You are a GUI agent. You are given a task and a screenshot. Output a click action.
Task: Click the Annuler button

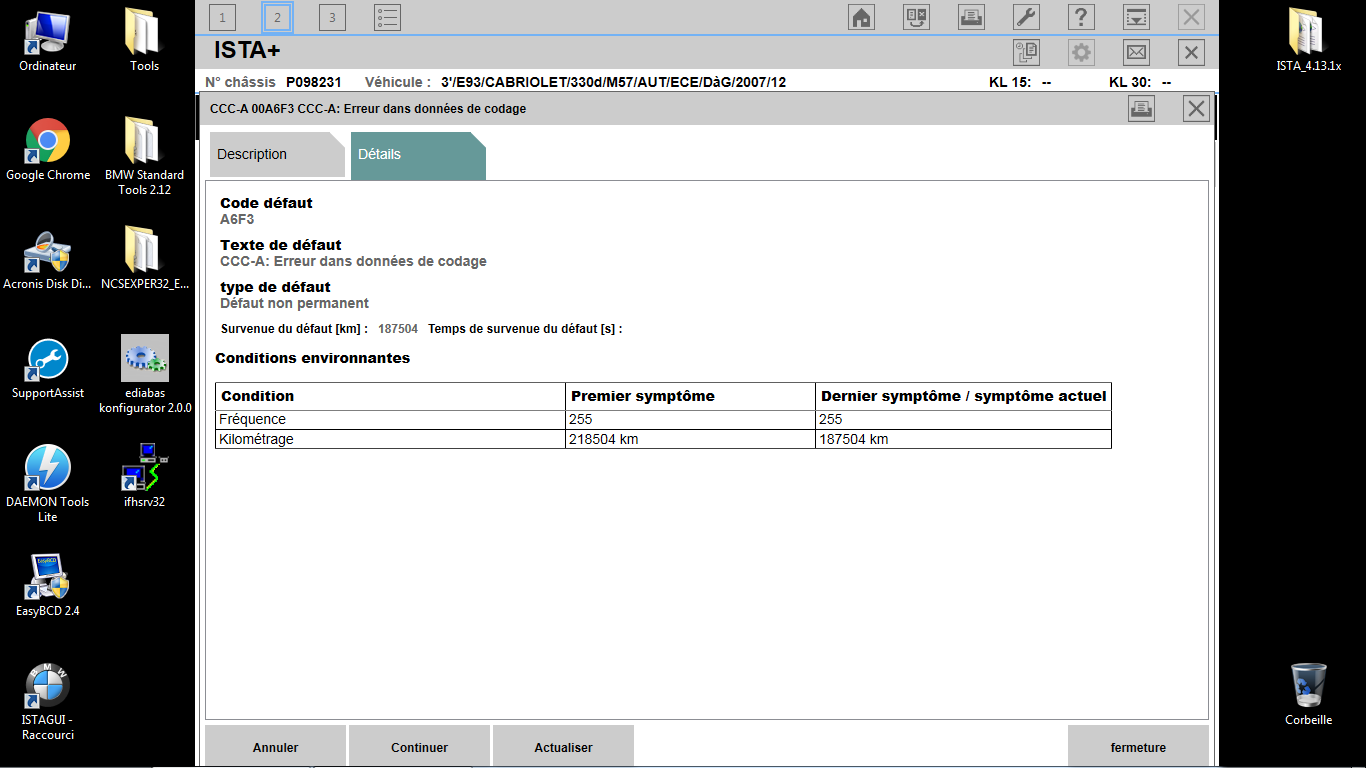point(276,747)
